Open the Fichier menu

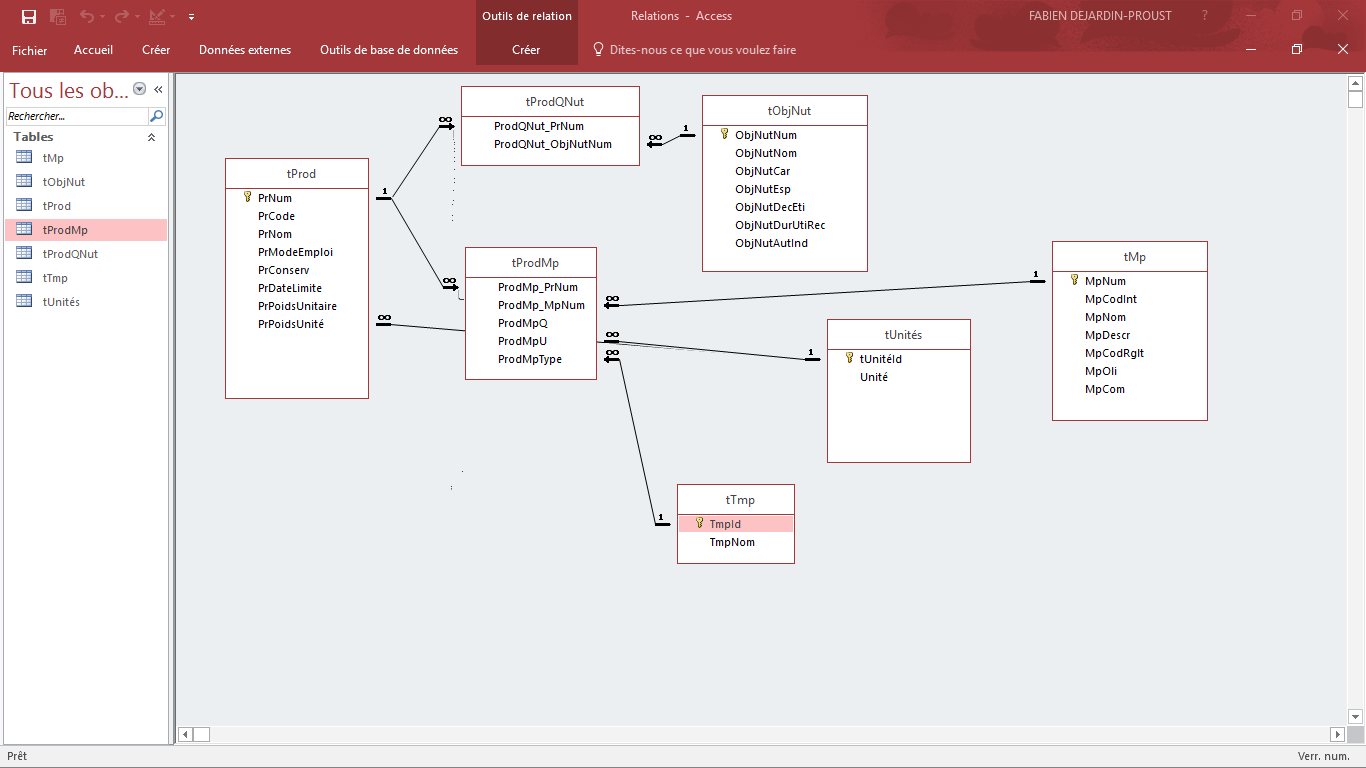30,50
